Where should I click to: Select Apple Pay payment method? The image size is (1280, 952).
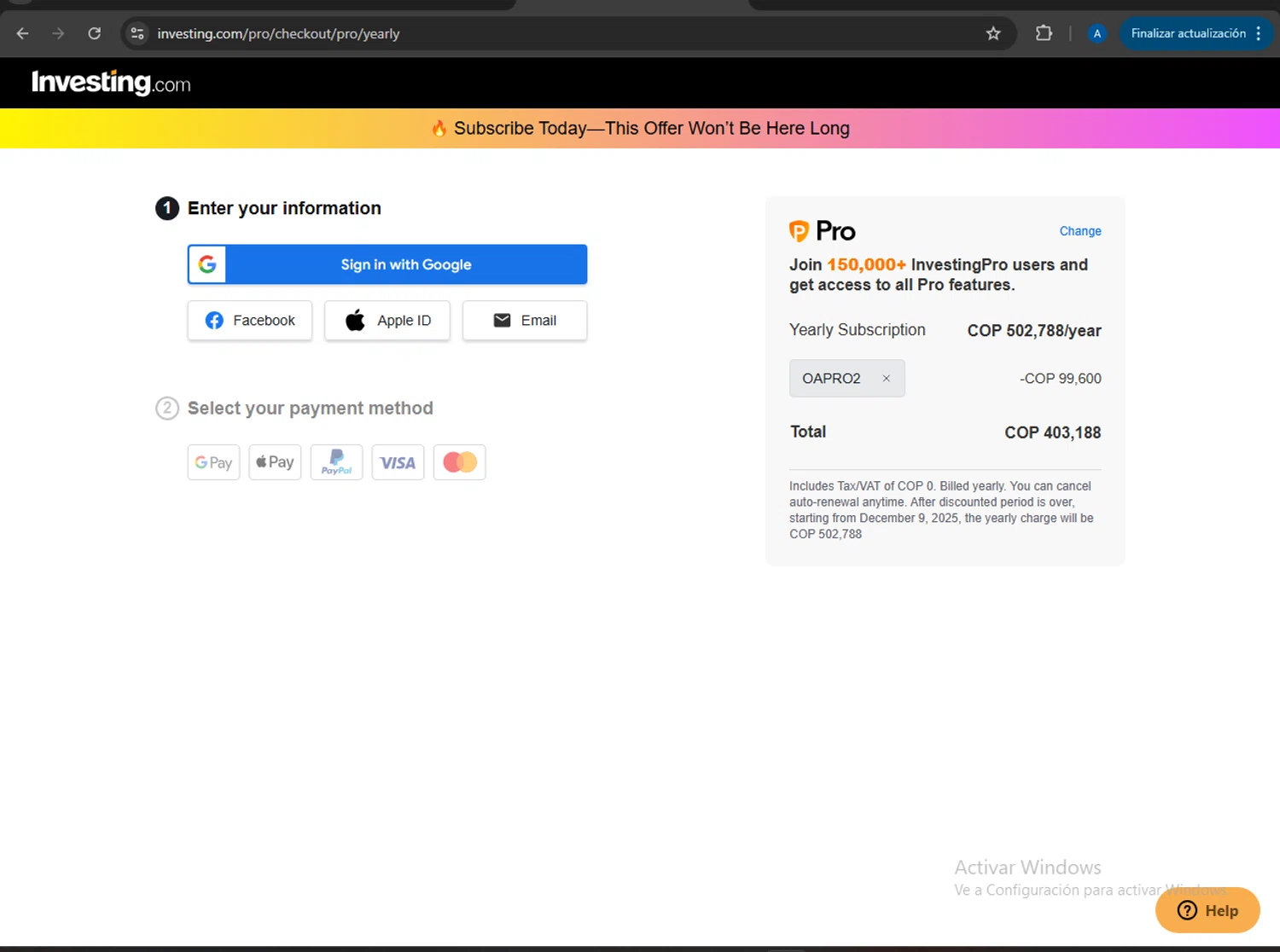275,462
